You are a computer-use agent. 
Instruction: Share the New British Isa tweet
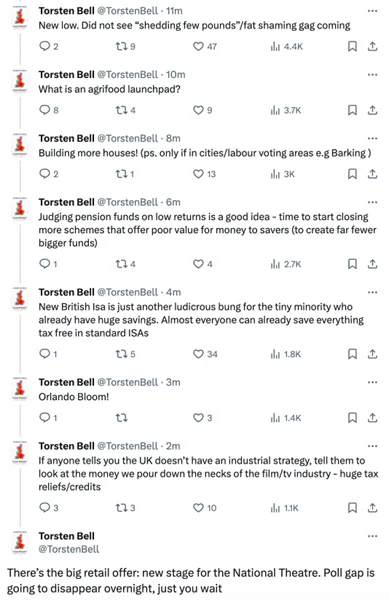(x=373, y=354)
